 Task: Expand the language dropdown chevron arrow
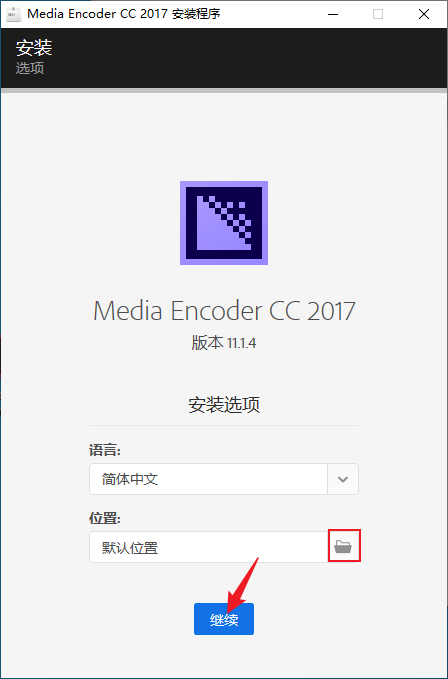pos(343,479)
